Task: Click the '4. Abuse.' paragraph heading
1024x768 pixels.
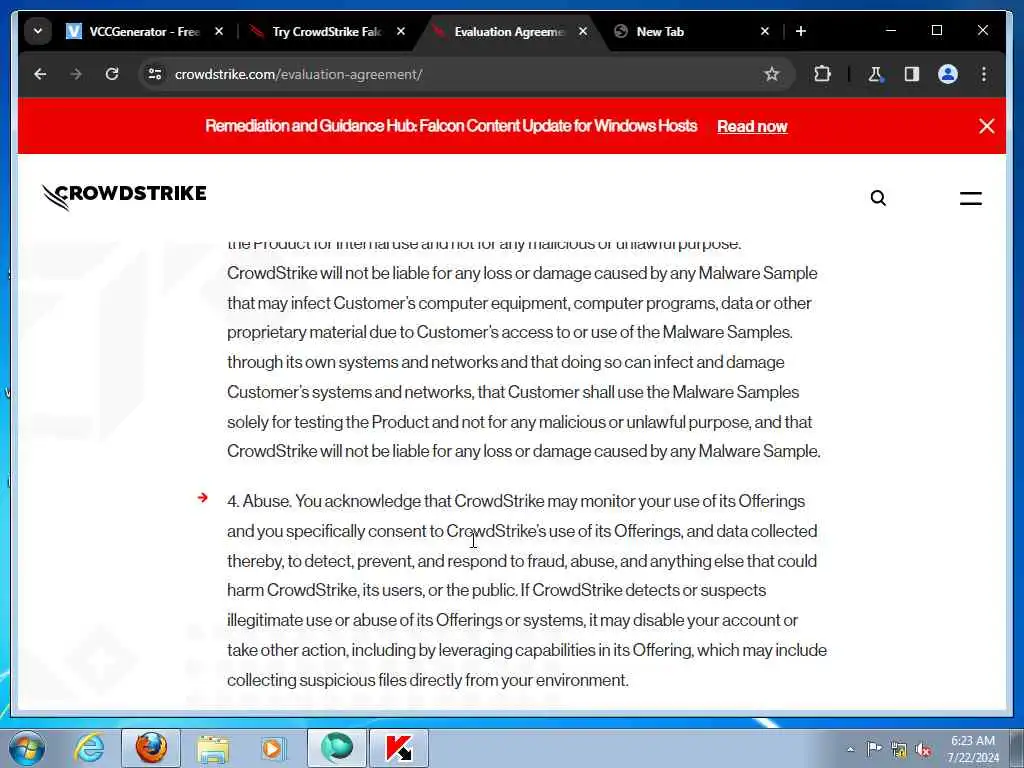Action: (259, 501)
